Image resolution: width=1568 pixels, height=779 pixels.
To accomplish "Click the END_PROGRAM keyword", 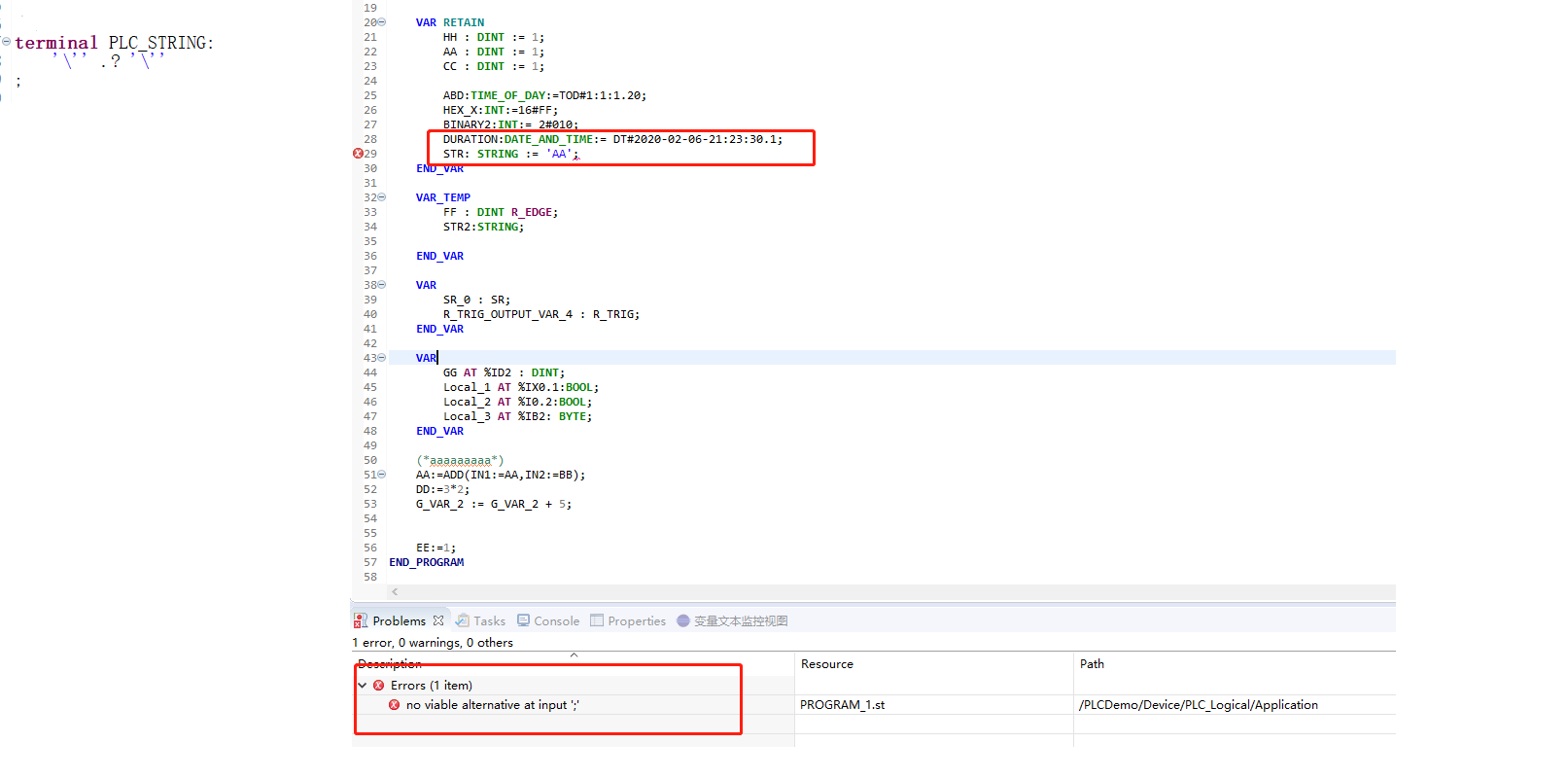I will pyautogui.click(x=427, y=562).
